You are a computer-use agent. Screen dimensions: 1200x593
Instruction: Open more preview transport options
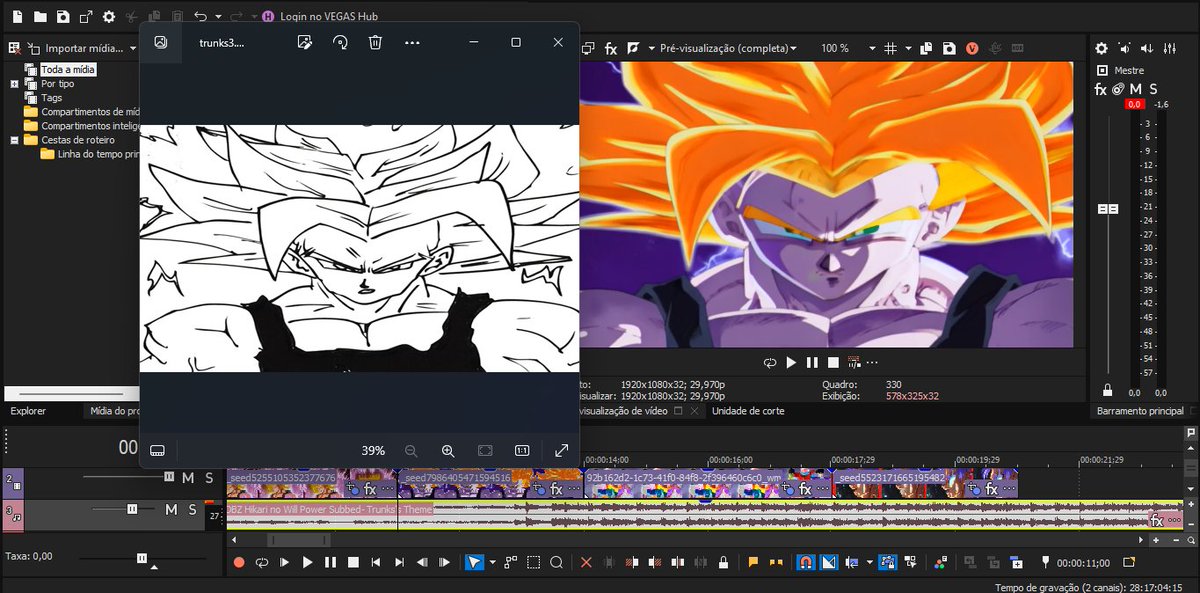(x=872, y=363)
